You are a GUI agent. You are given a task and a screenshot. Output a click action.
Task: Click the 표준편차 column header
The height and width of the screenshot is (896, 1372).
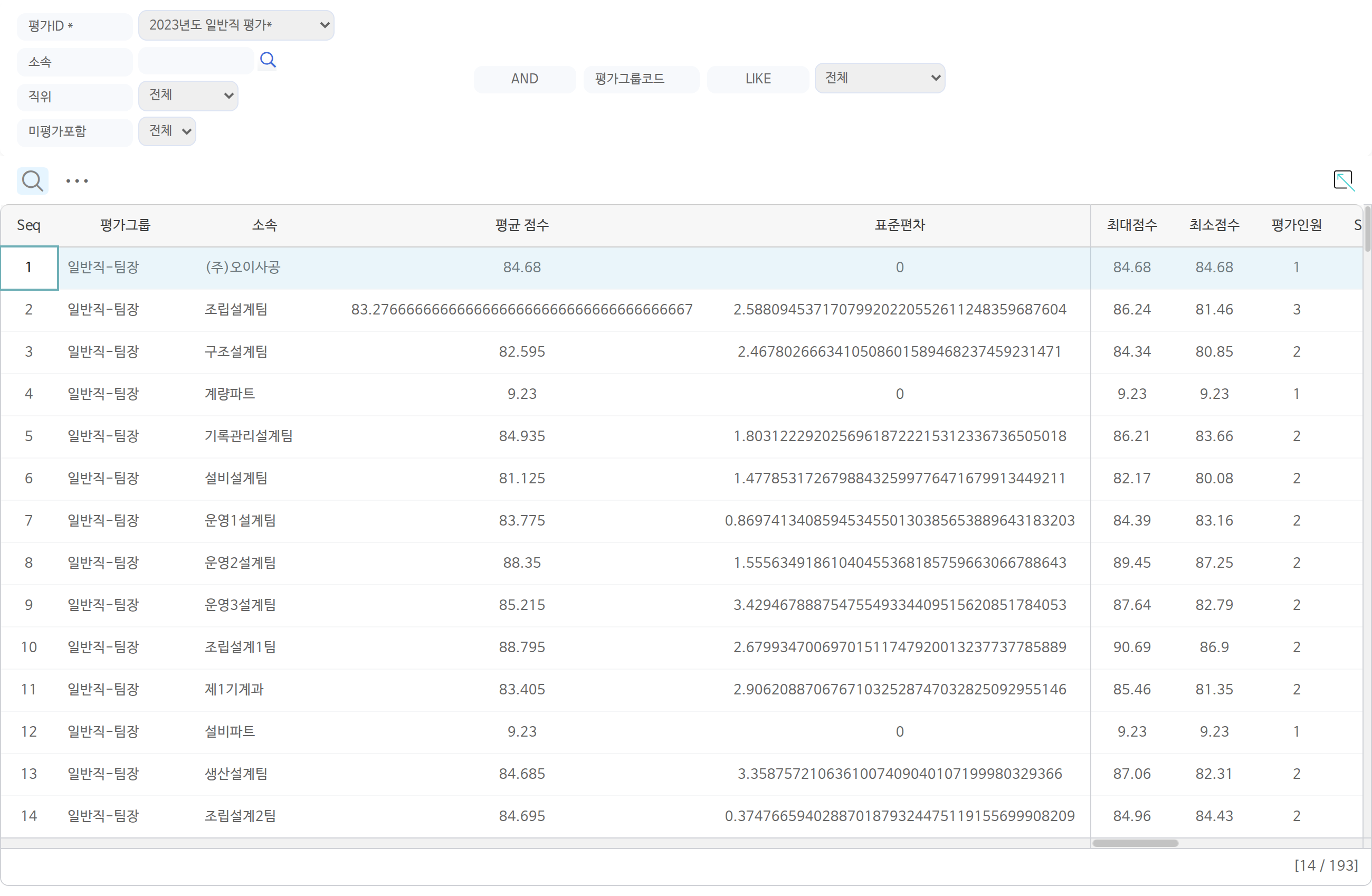point(900,225)
